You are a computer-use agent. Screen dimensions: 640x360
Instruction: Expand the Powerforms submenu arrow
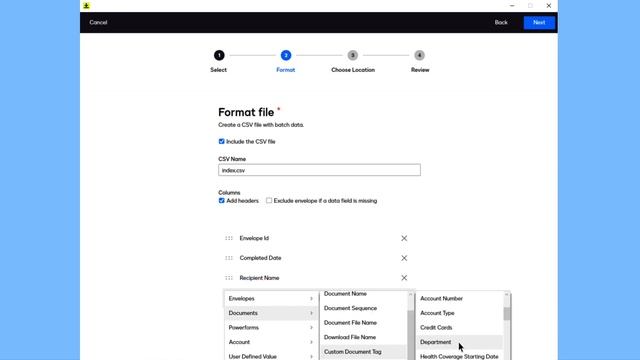point(311,328)
